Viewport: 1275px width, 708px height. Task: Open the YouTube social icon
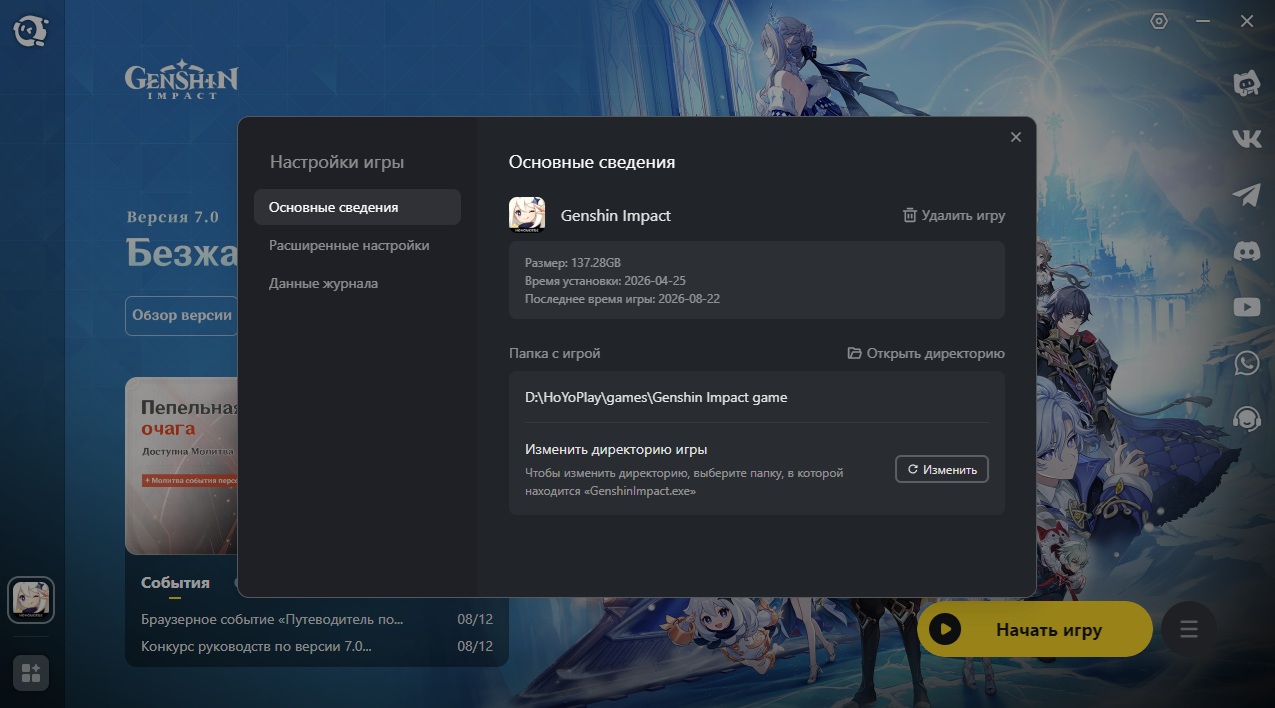(x=1247, y=307)
